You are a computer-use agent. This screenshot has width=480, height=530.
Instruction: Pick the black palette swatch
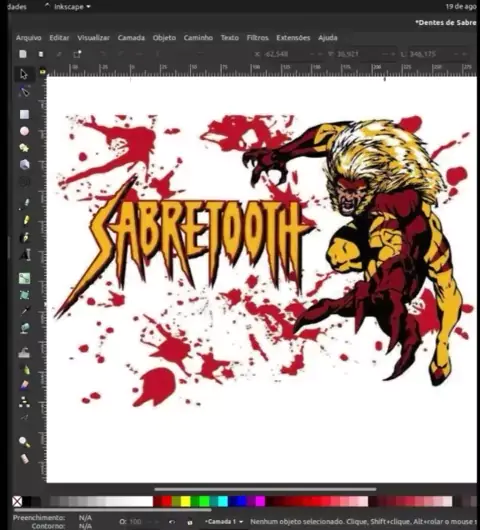click(27, 501)
